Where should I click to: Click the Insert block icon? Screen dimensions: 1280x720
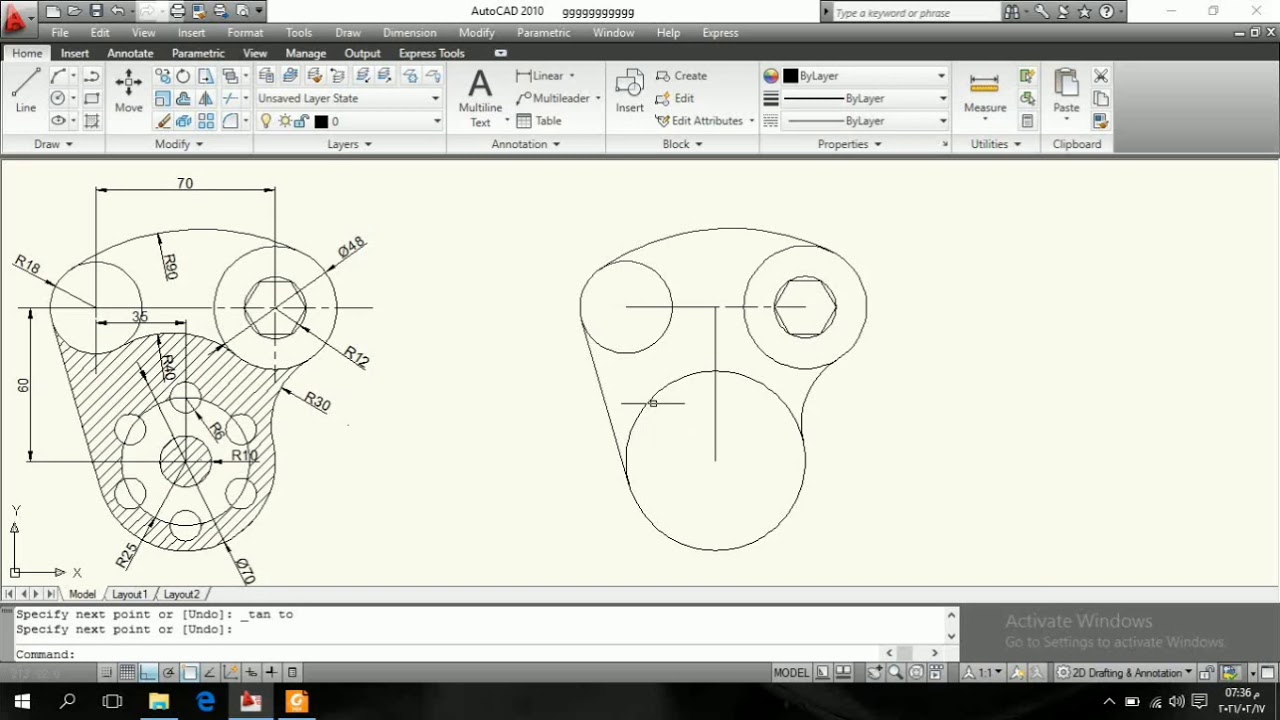[629, 90]
